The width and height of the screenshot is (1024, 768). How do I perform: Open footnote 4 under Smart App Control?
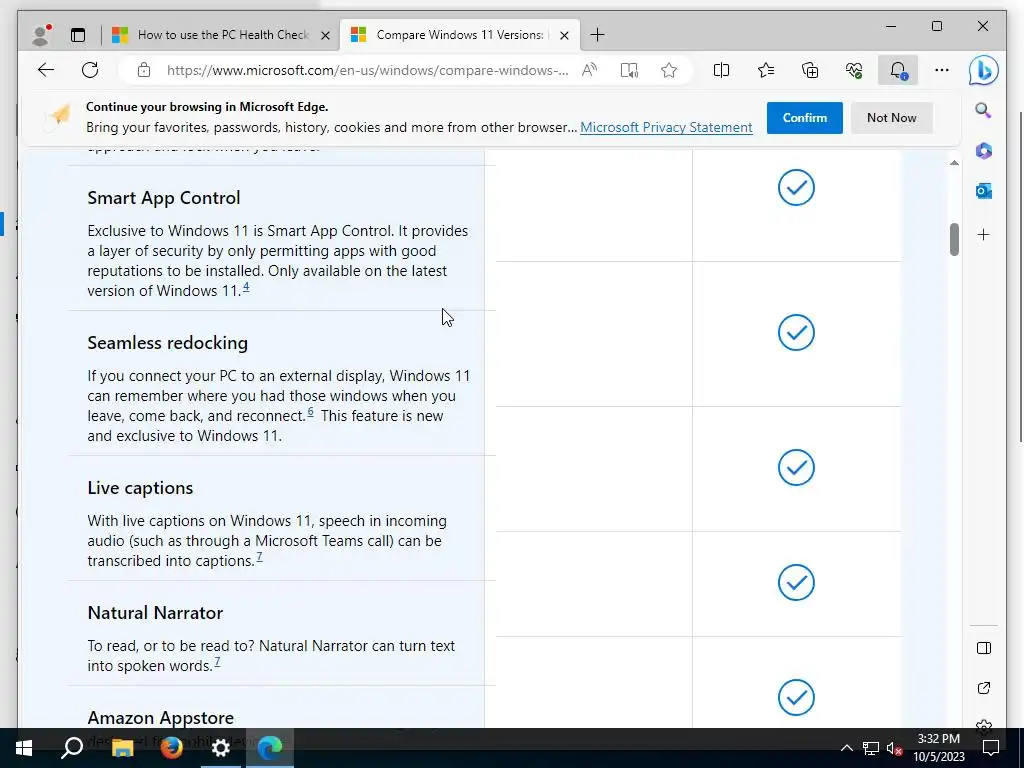[x=246, y=287]
